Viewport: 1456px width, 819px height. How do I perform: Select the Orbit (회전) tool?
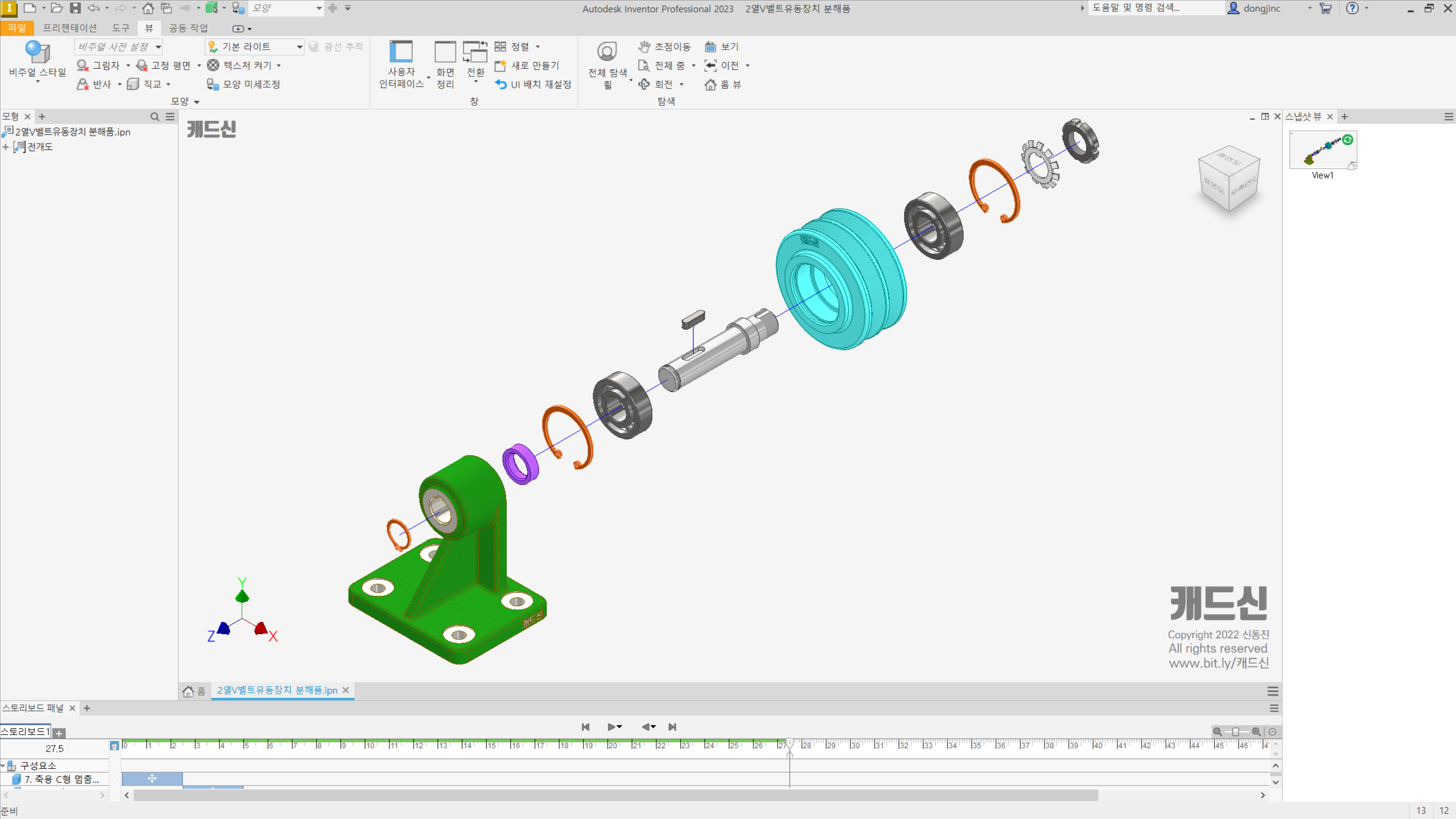(656, 84)
